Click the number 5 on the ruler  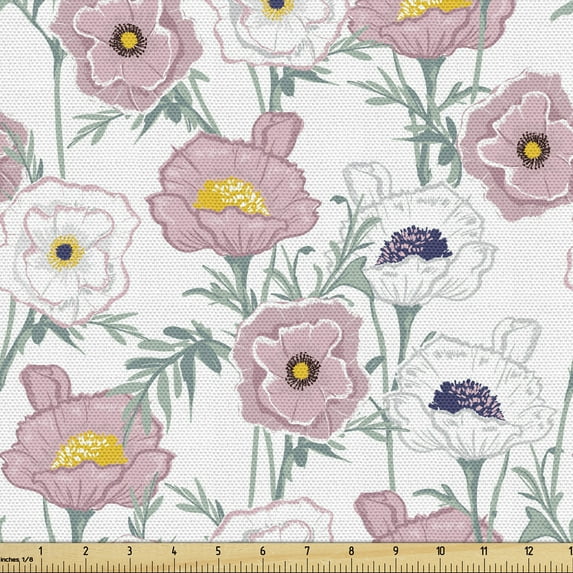tap(218, 551)
